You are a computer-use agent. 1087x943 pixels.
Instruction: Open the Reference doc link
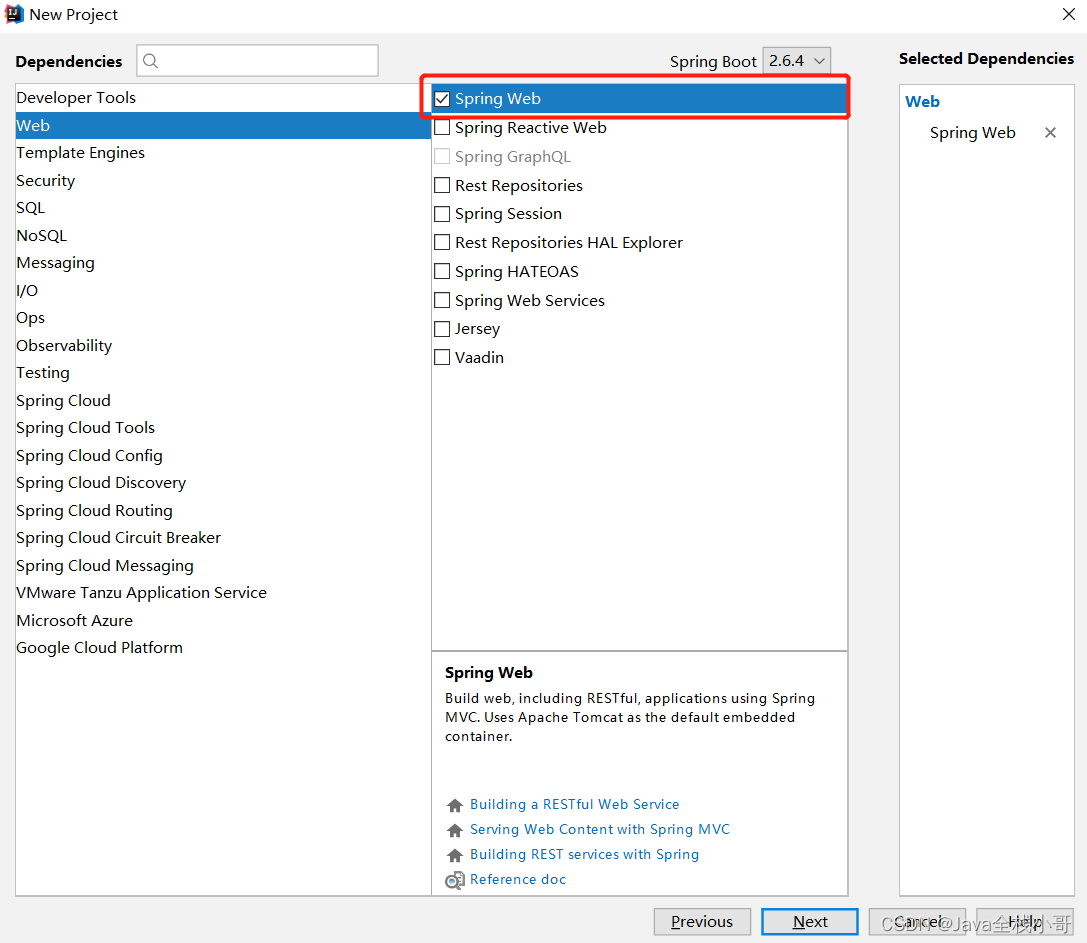518,879
